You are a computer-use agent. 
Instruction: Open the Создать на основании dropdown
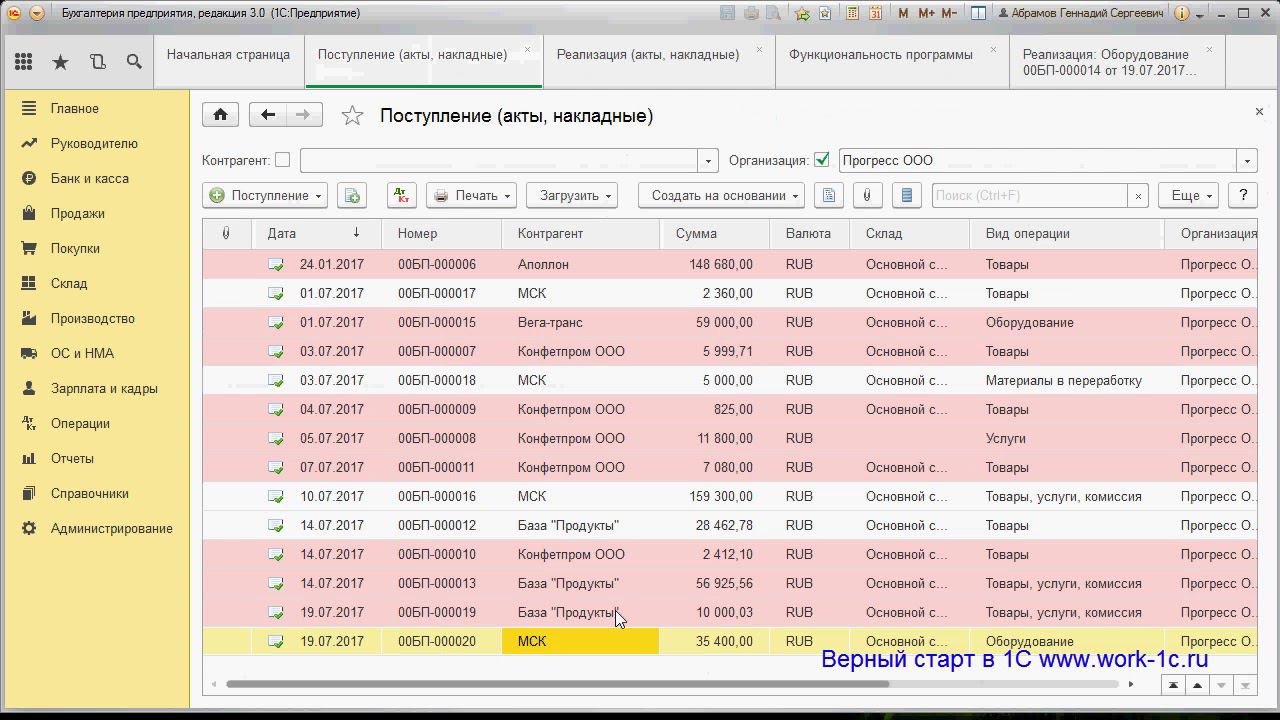(x=721, y=196)
